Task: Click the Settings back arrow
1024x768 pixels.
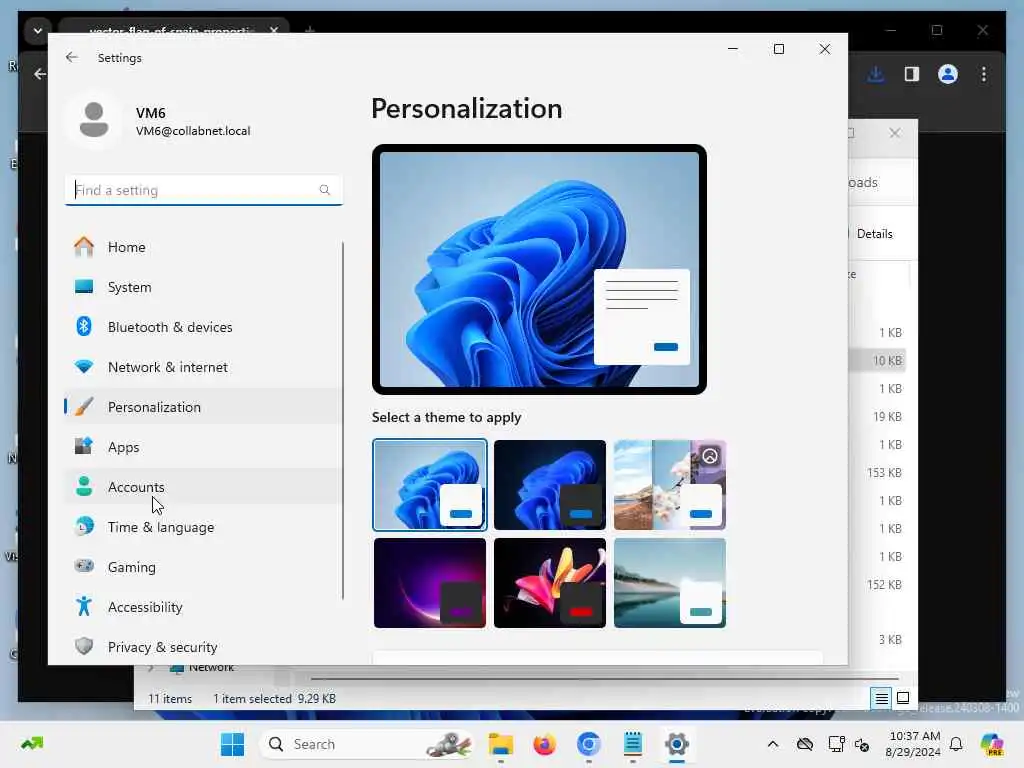Action: [x=72, y=57]
